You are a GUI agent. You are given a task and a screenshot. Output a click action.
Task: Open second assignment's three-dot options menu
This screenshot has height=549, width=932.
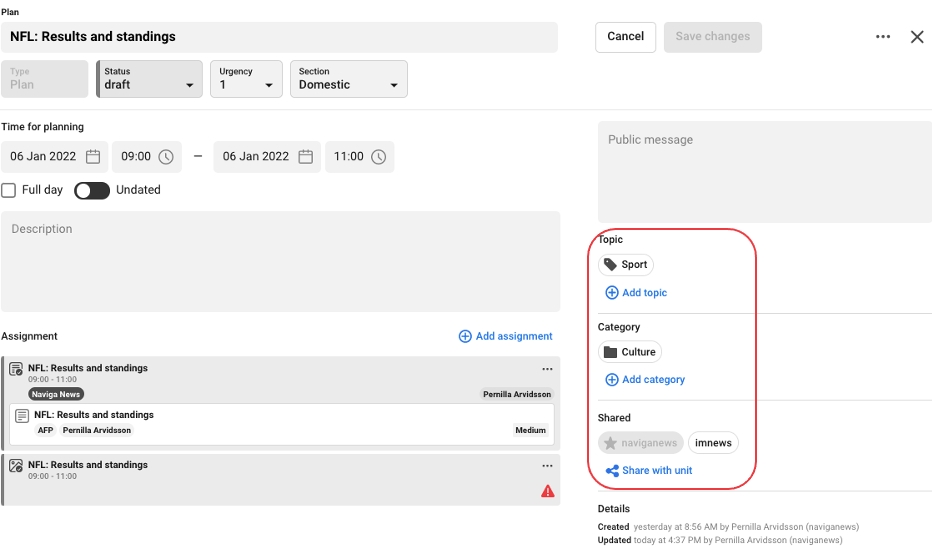(x=547, y=466)
